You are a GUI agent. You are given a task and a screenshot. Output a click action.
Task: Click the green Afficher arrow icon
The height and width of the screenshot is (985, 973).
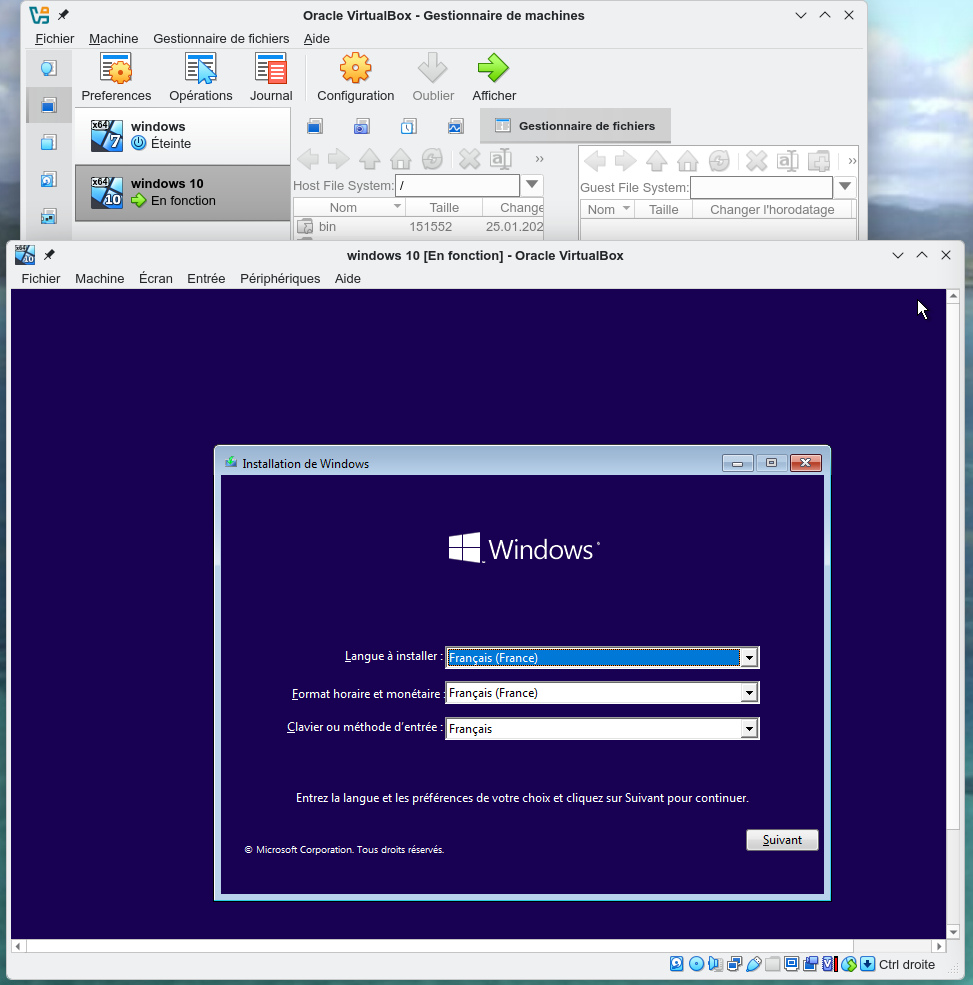(493, 78)
